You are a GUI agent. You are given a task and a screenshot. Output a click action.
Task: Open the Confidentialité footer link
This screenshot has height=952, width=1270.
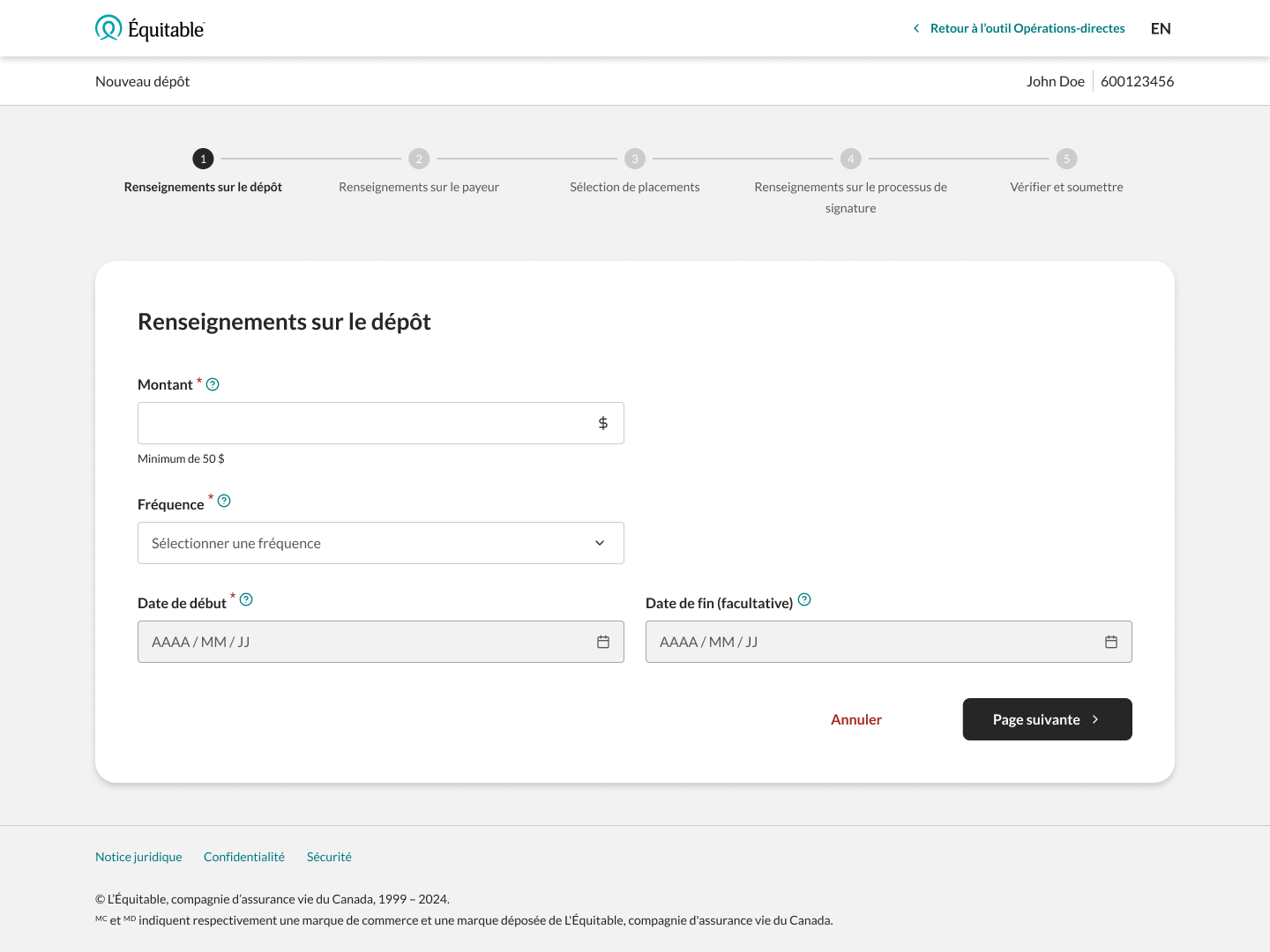244,857
